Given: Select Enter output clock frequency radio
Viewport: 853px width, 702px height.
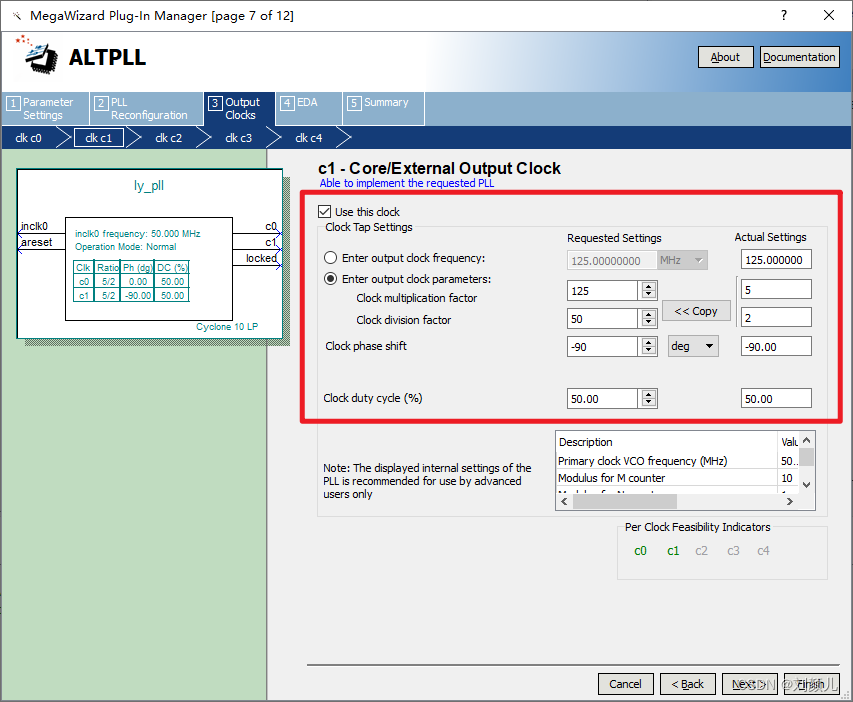Looking at the screenshot, I should click(x=330, y=257).
